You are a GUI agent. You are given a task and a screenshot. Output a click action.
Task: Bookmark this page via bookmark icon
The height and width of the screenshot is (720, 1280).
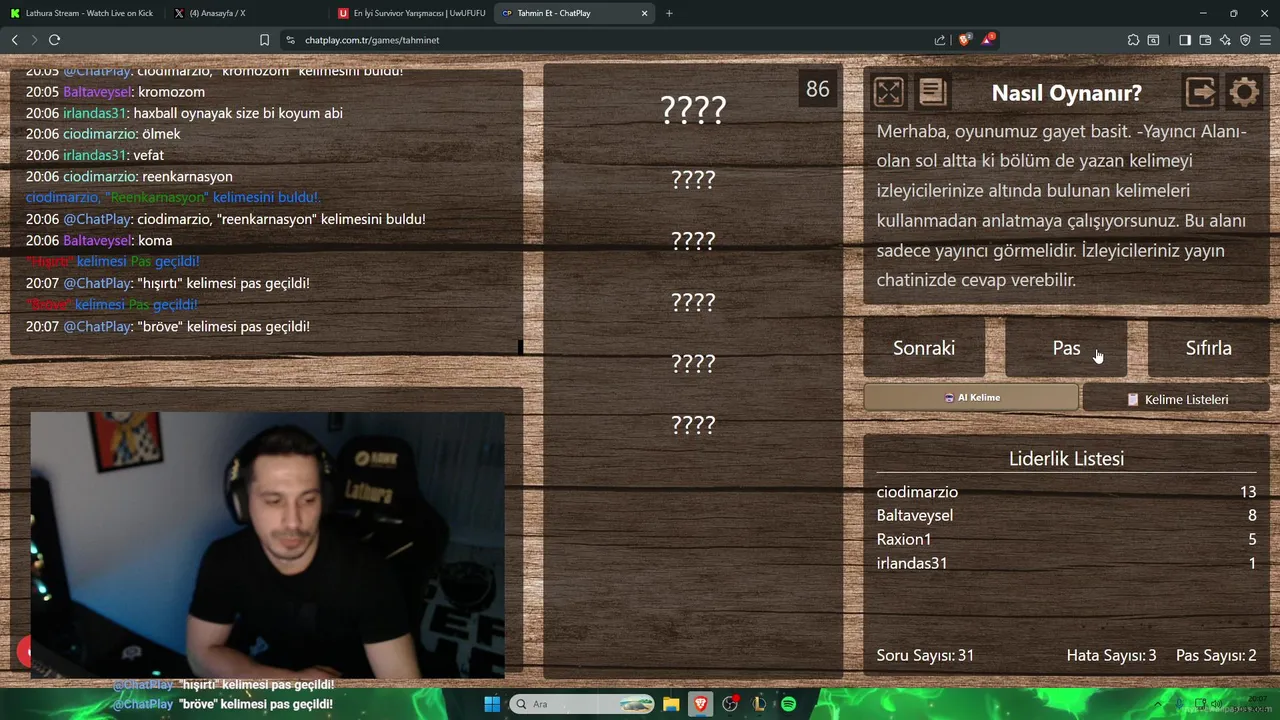tap(264, 40)
